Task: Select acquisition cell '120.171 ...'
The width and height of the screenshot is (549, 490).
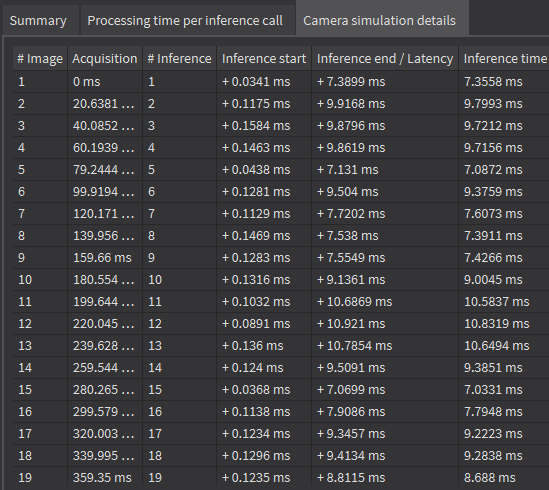Action: 105,214
